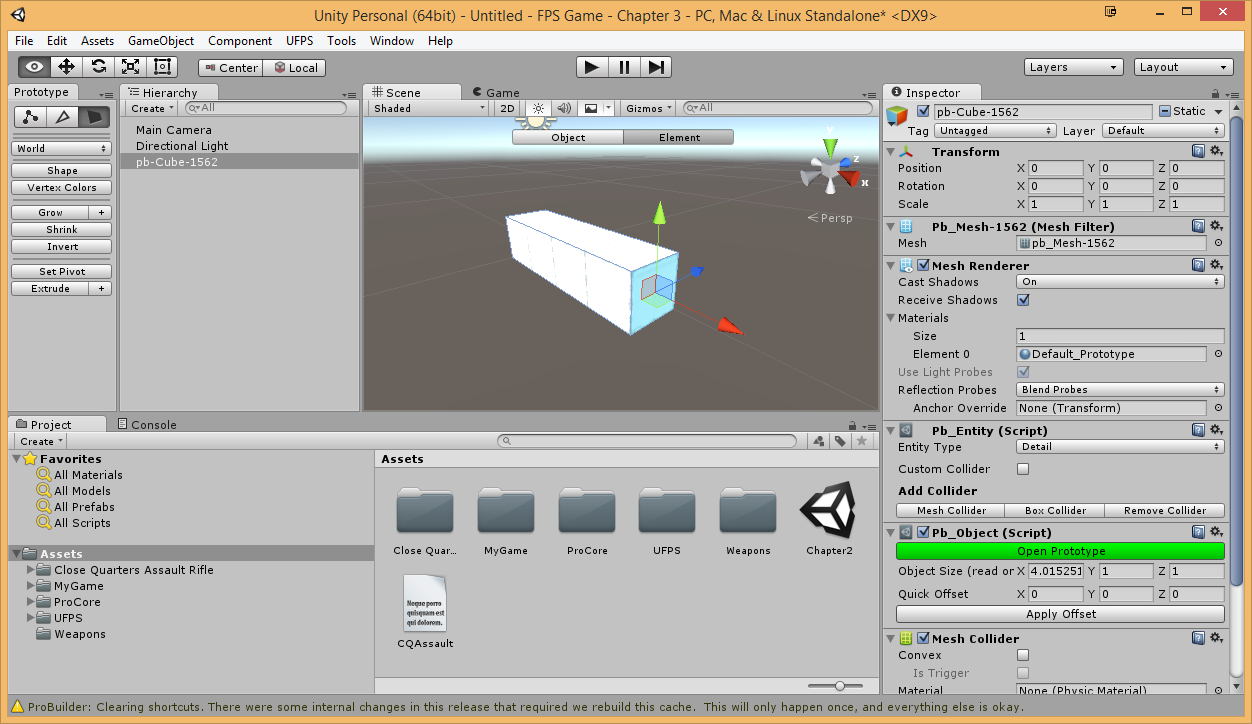Toggle the Static checkbox
1252x724 pixels.
coord(1165,111)
